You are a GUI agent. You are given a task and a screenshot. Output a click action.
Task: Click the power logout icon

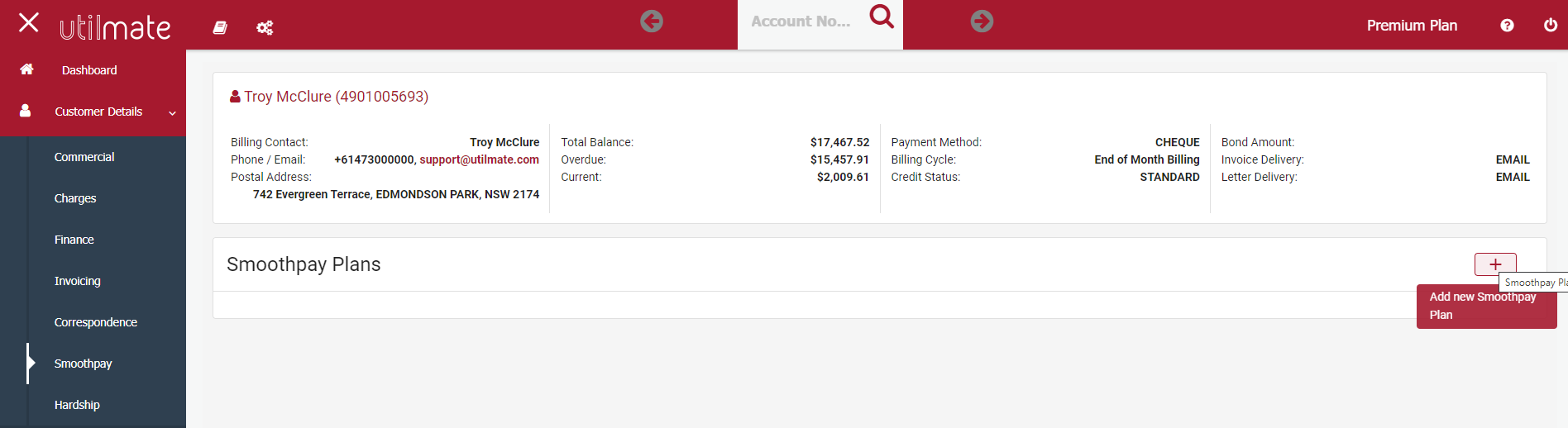[x=1551, y=25]
